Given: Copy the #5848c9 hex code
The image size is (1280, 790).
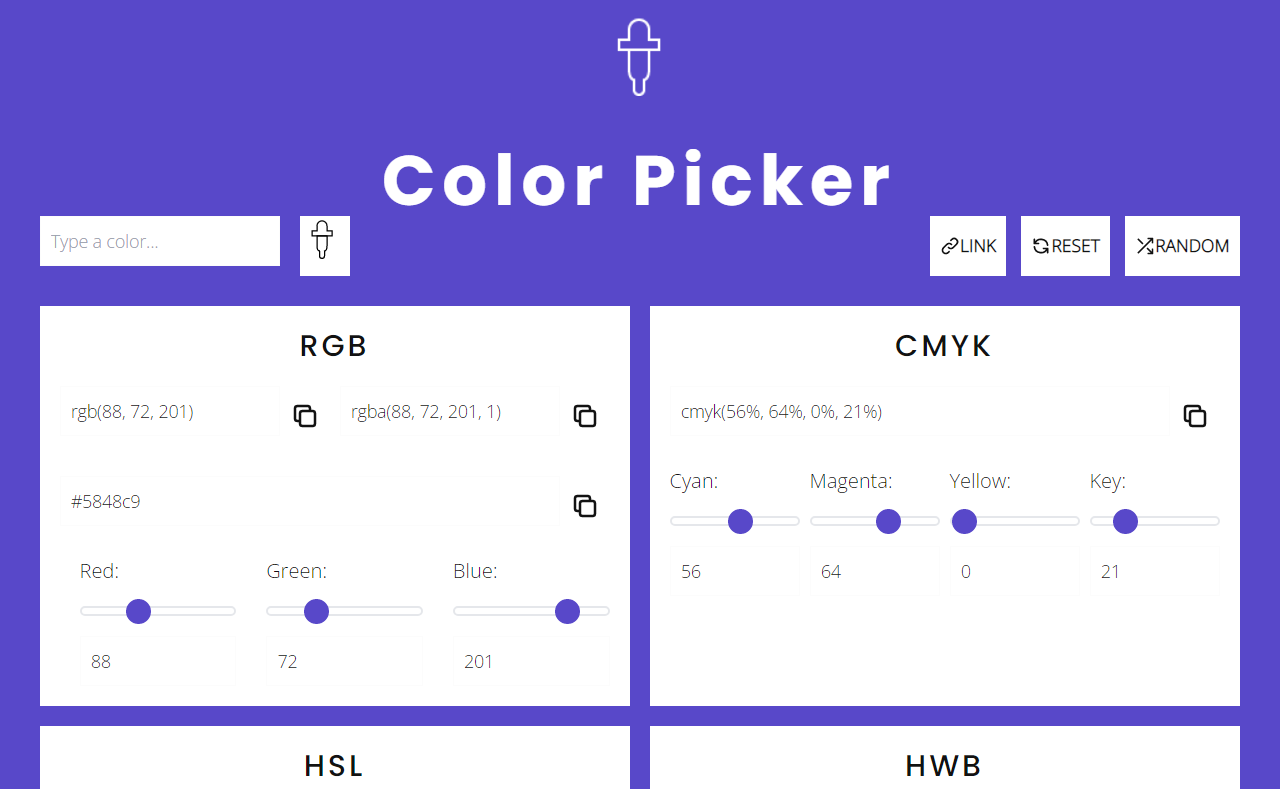Looking at the screenshot, I should point(585,506).
